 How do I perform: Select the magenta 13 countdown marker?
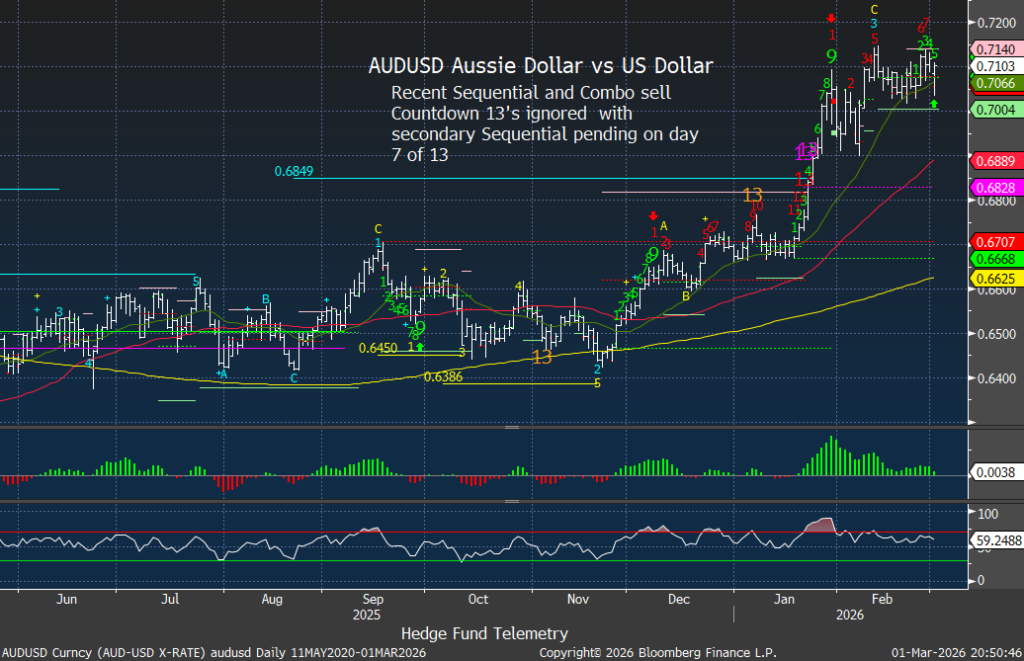(806, 151)
